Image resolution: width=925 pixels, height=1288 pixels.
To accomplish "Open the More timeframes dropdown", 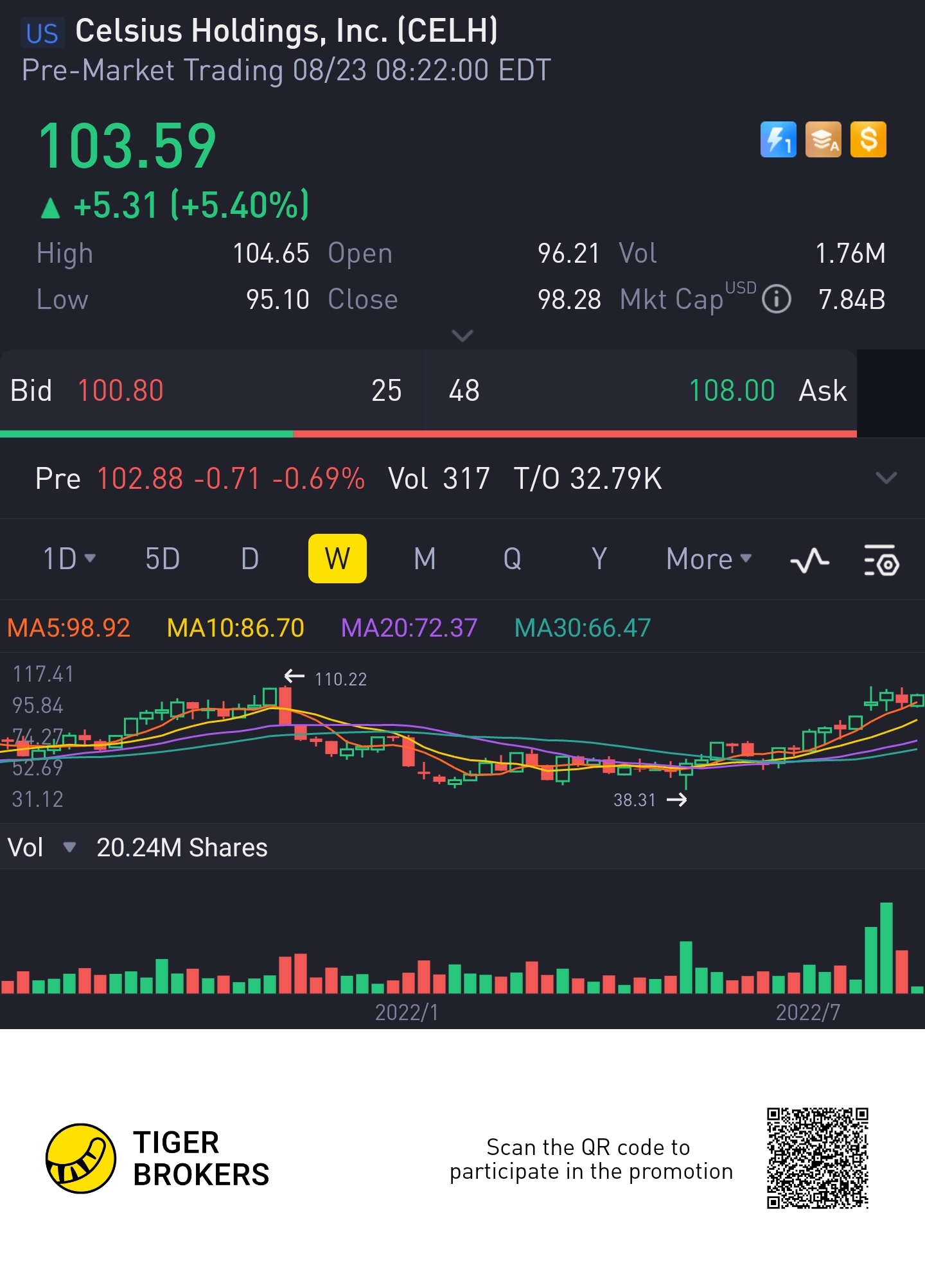I will tap(709, 559).
